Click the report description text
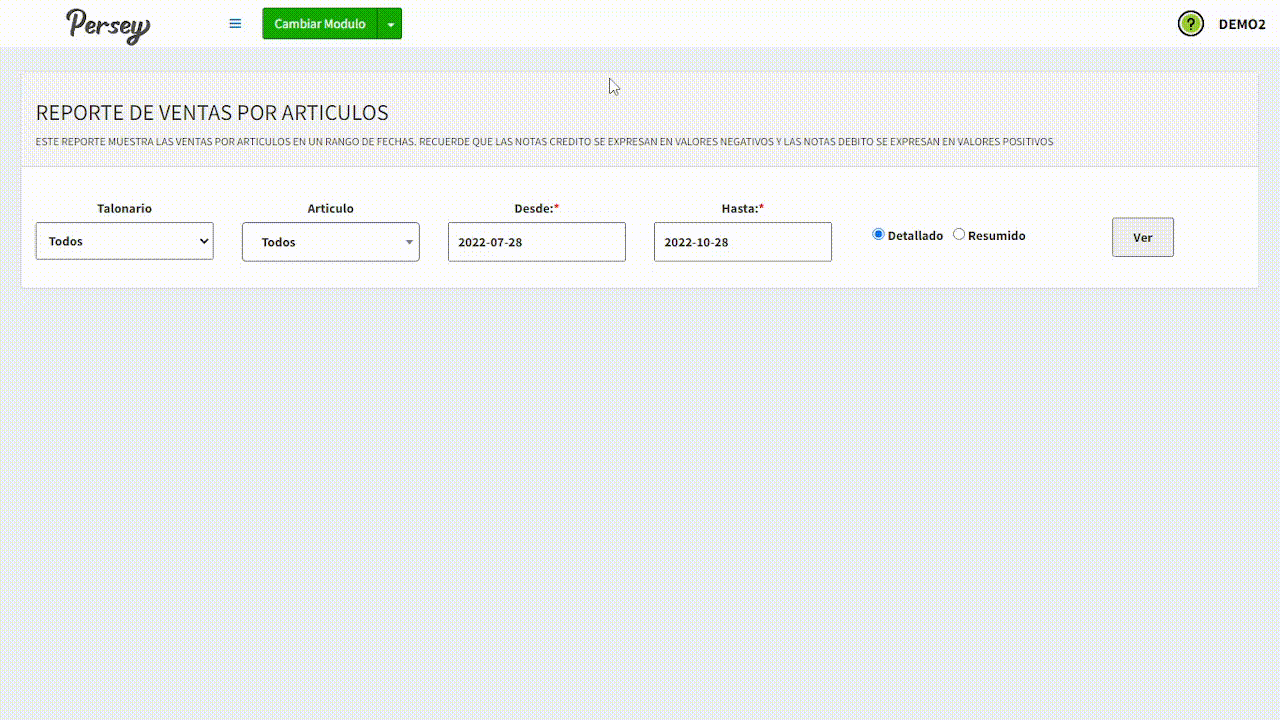 [544, 142]
